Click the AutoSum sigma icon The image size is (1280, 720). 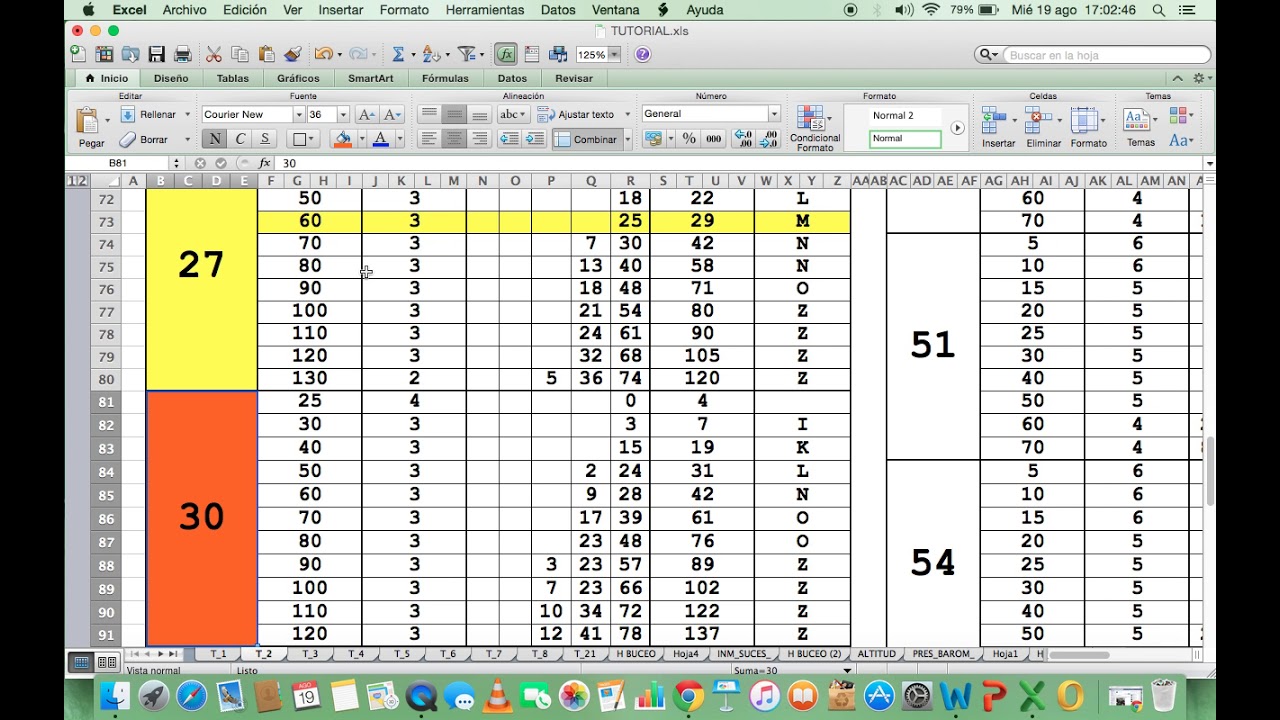pyautogui.click(x=398, y=54)
